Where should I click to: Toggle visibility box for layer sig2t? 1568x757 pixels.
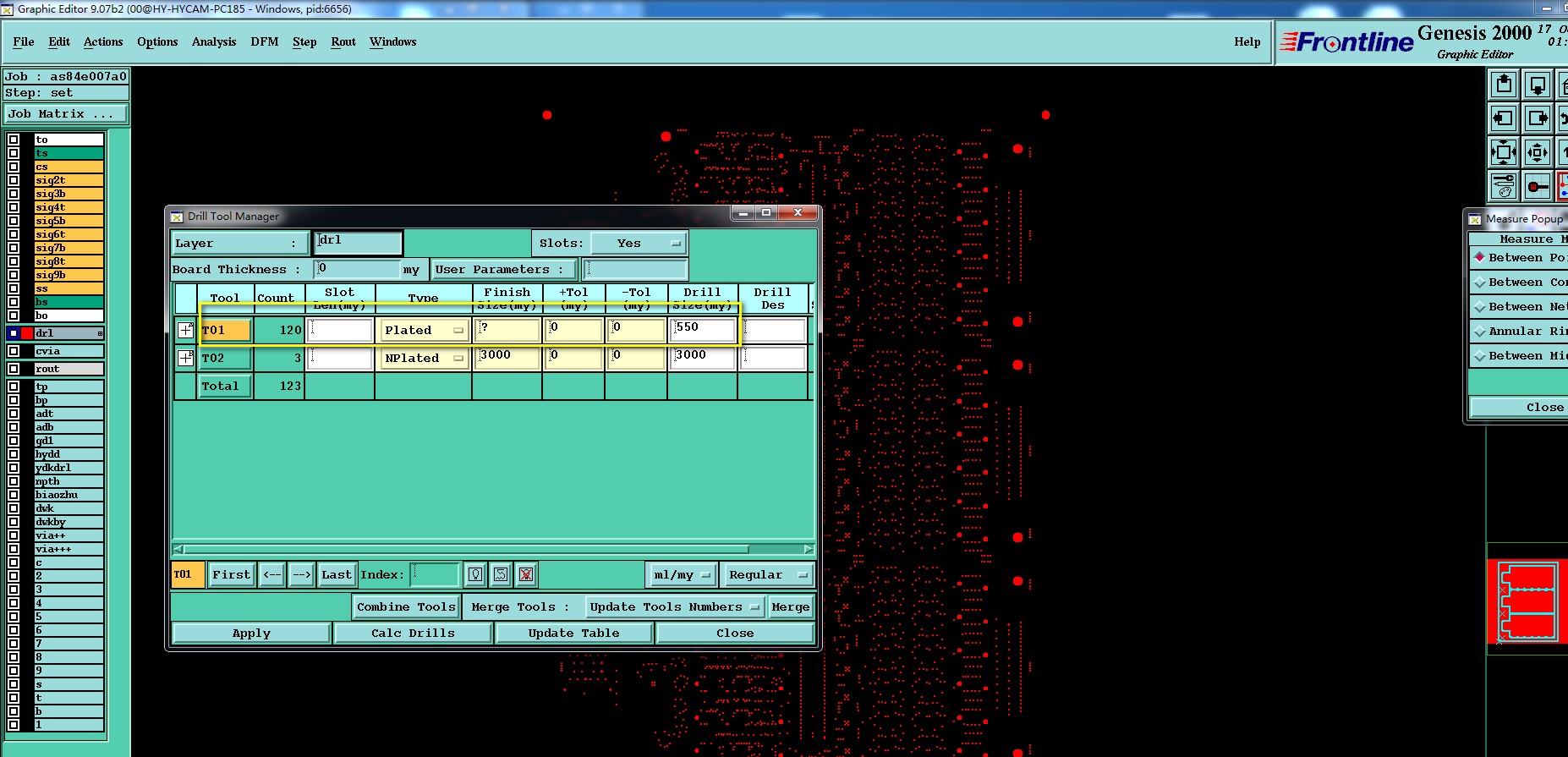pyautogui.click(x=14, y=180)
